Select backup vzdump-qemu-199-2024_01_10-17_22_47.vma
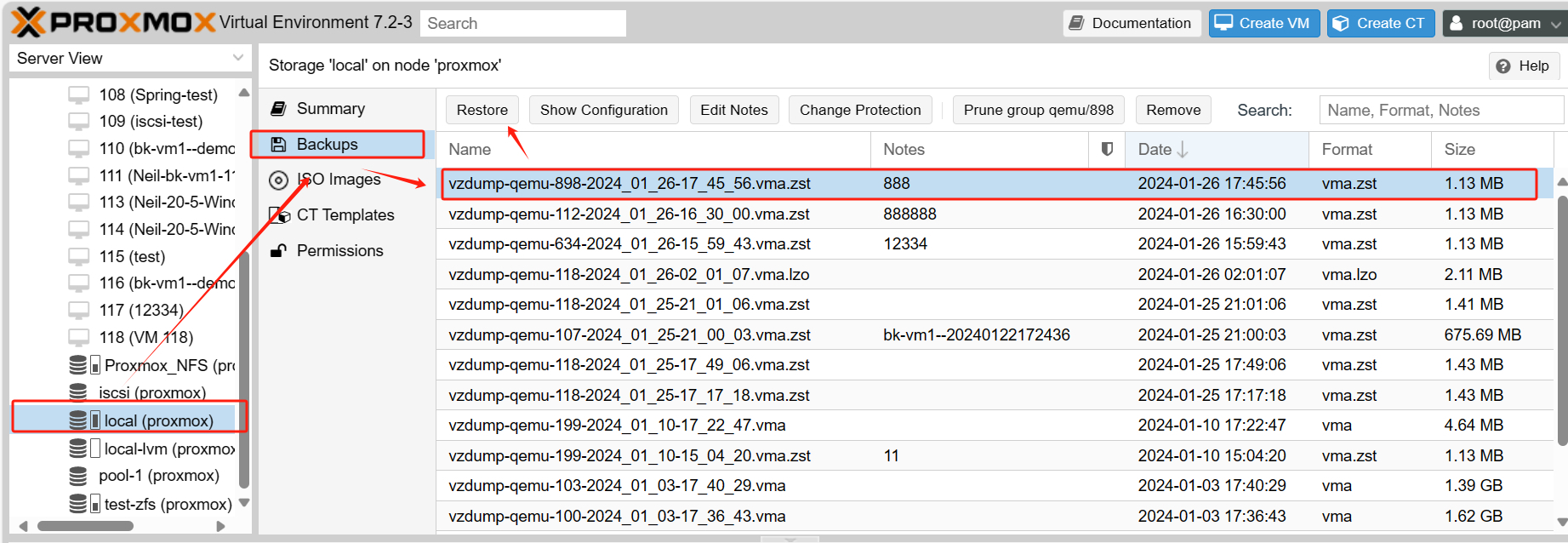Screen dimensions: 1568x543 [x=995, y=426]
